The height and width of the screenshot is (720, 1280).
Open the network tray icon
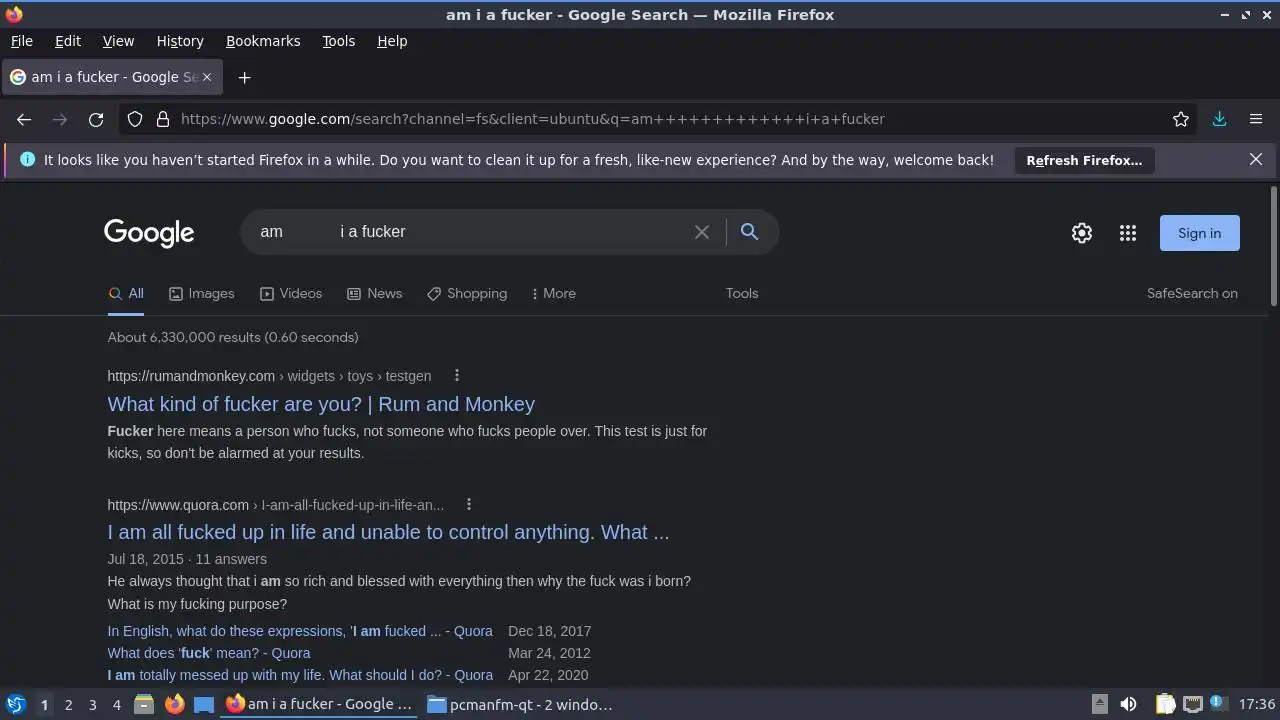coord(1192,704)
